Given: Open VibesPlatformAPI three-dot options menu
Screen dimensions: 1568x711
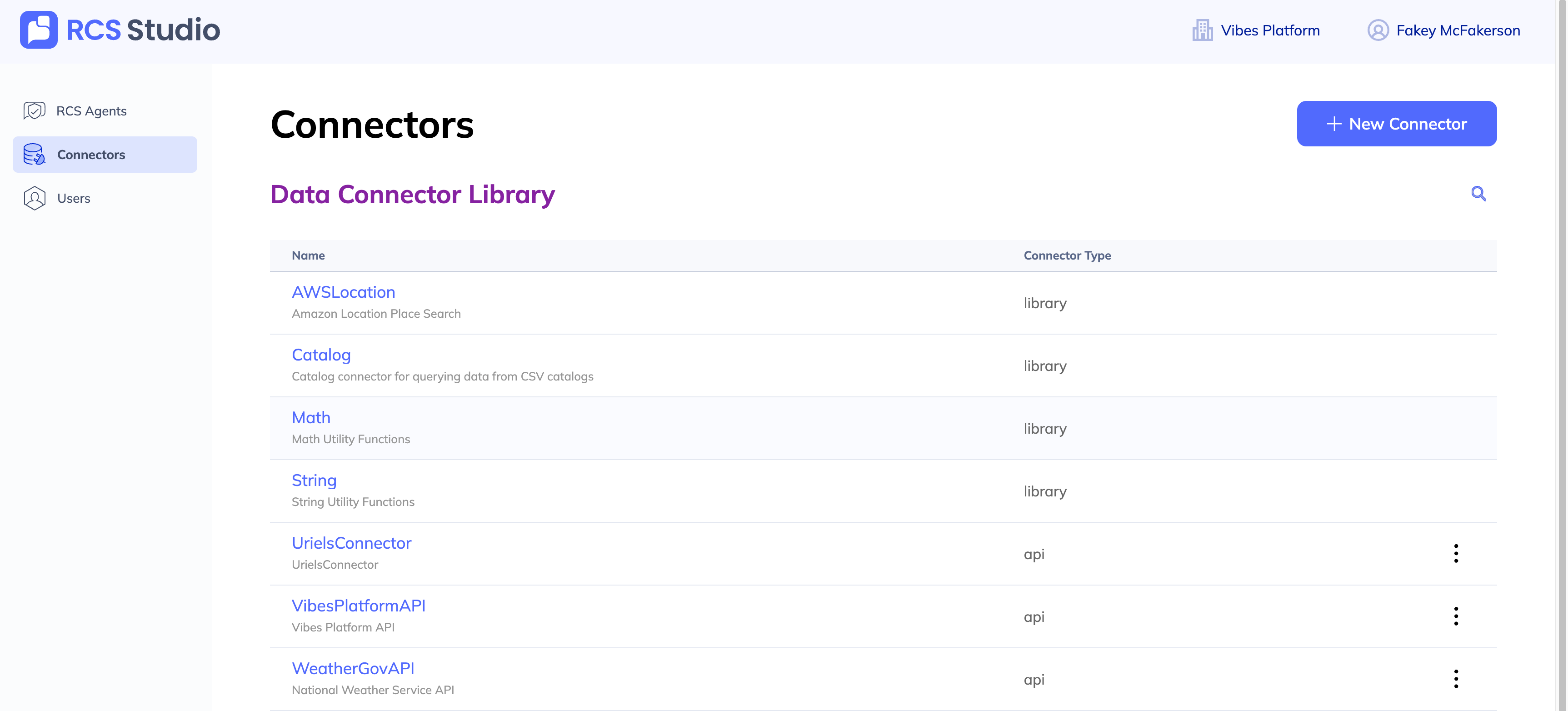Looking at the screenshot, I should pyautogui.click(x=1455, y=616).
